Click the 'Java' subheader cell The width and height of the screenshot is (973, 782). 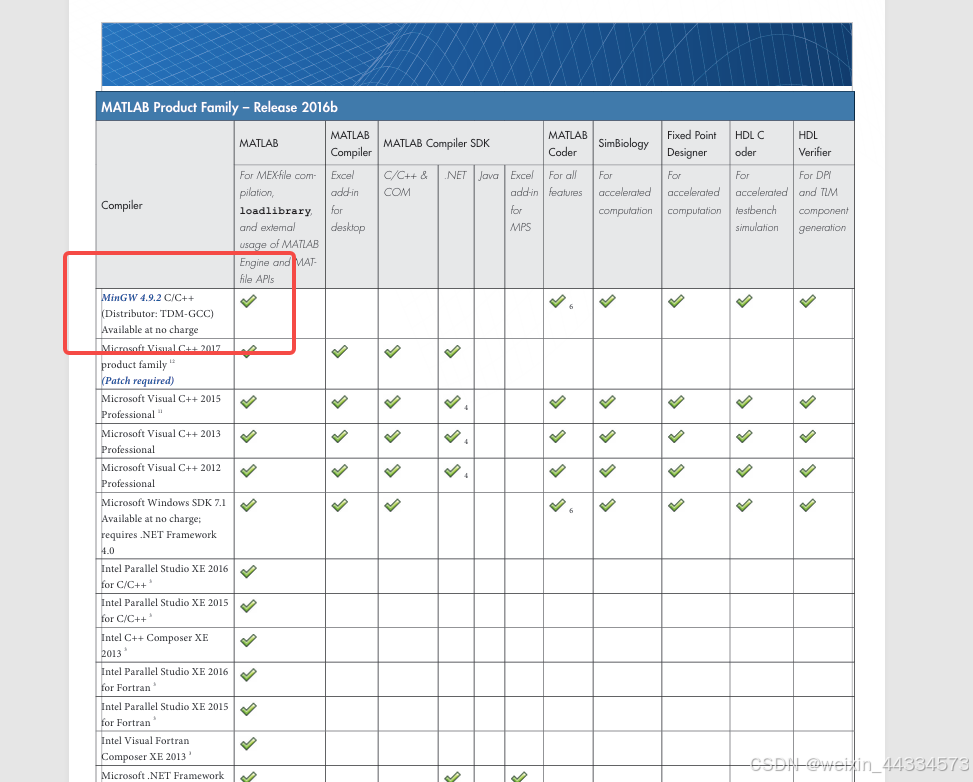[x=490, y=227]
